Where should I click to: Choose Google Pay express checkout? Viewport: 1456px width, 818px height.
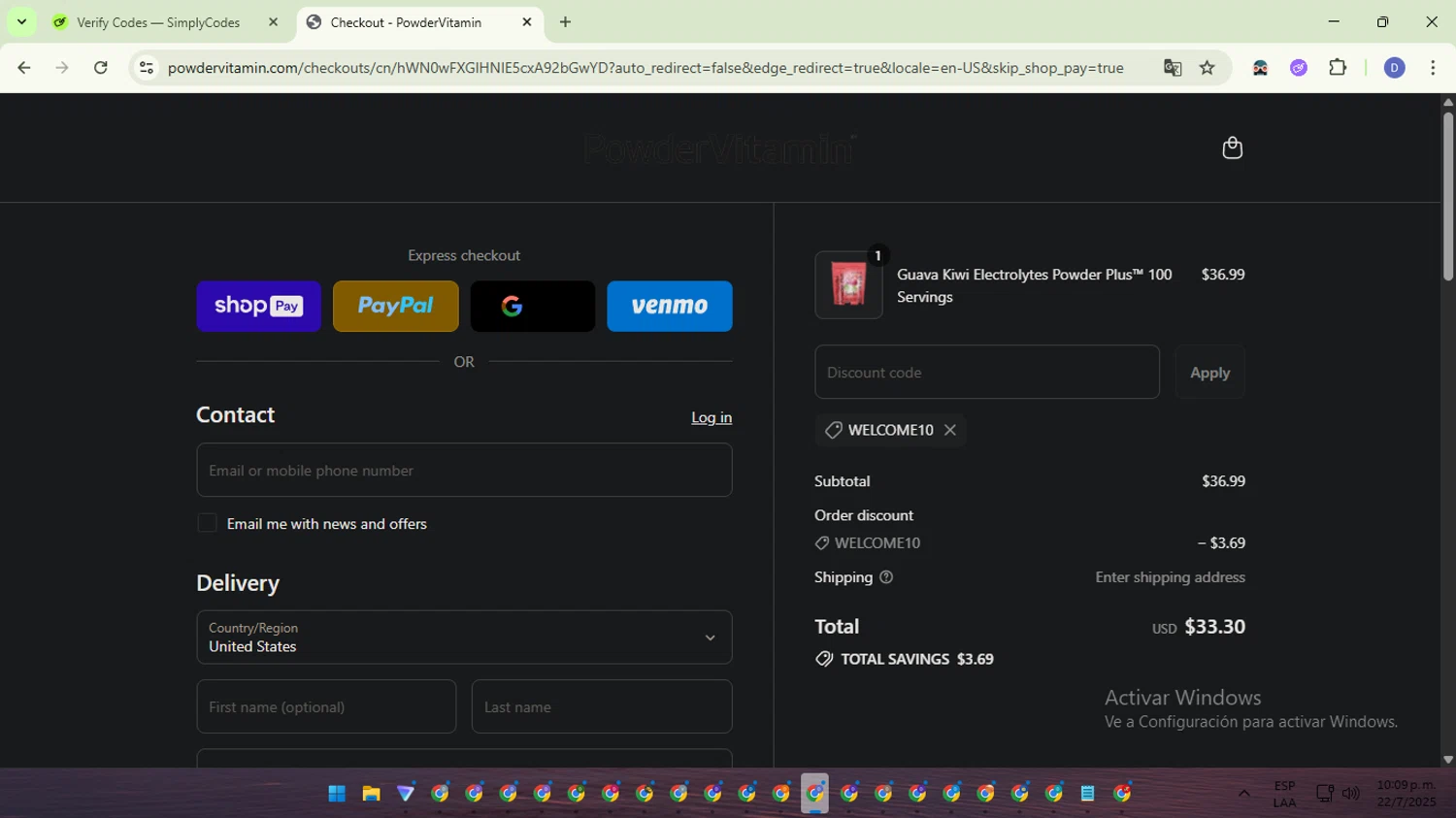pyautogui.click(x=533, y=306)
